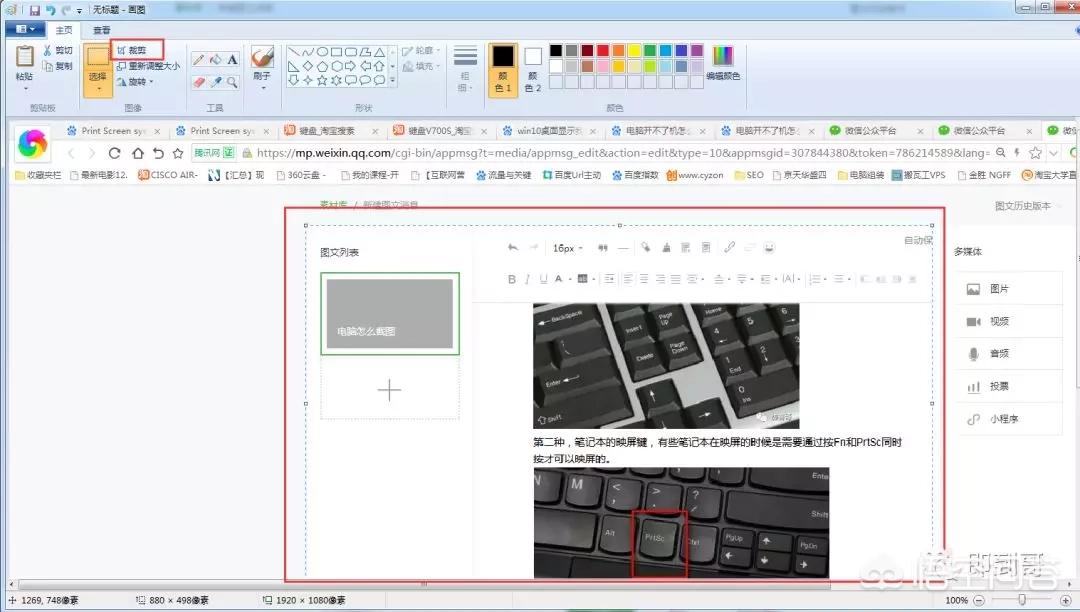Click the Save icon in quick access toolbar
Screen dimensions: 1080x612
pyautogui.click(x=34, y=10)
